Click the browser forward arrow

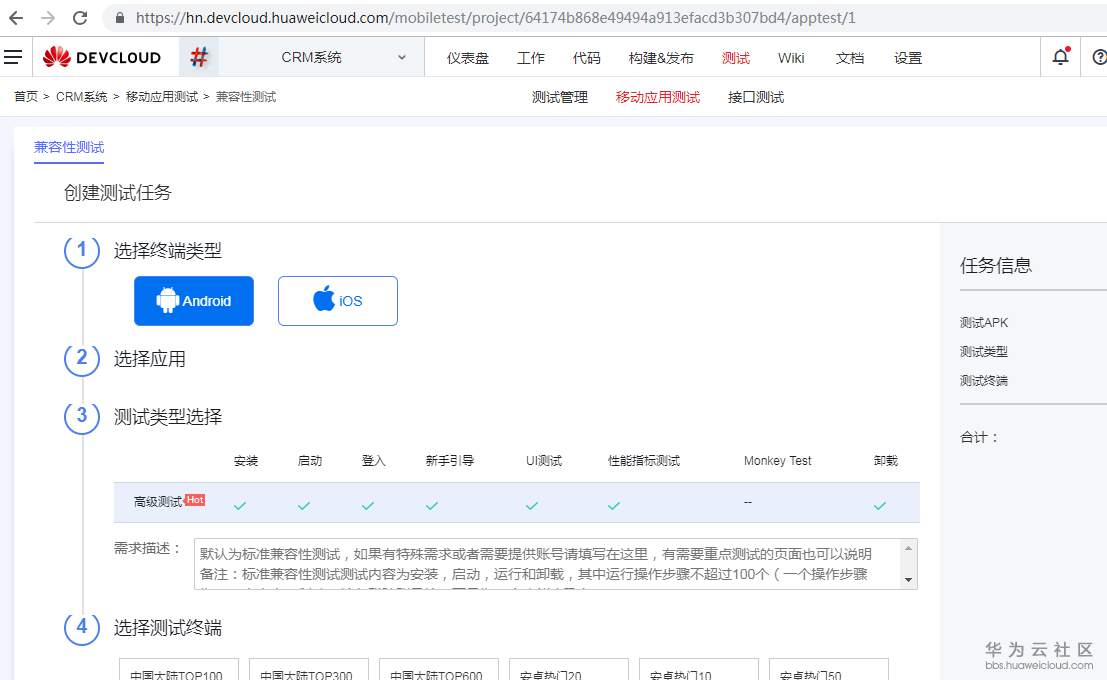pos(48,18)
